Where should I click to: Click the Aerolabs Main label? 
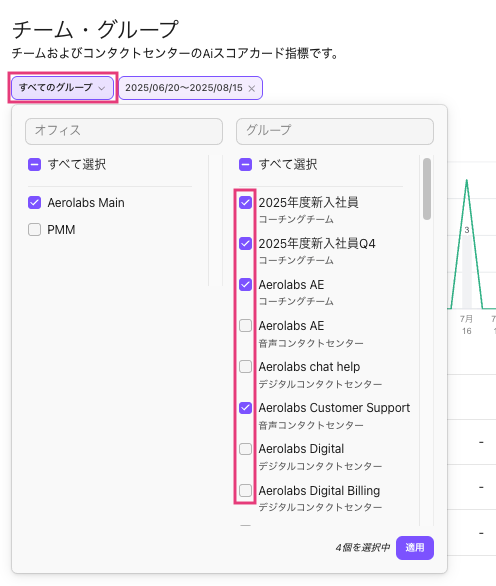[86, 203]
